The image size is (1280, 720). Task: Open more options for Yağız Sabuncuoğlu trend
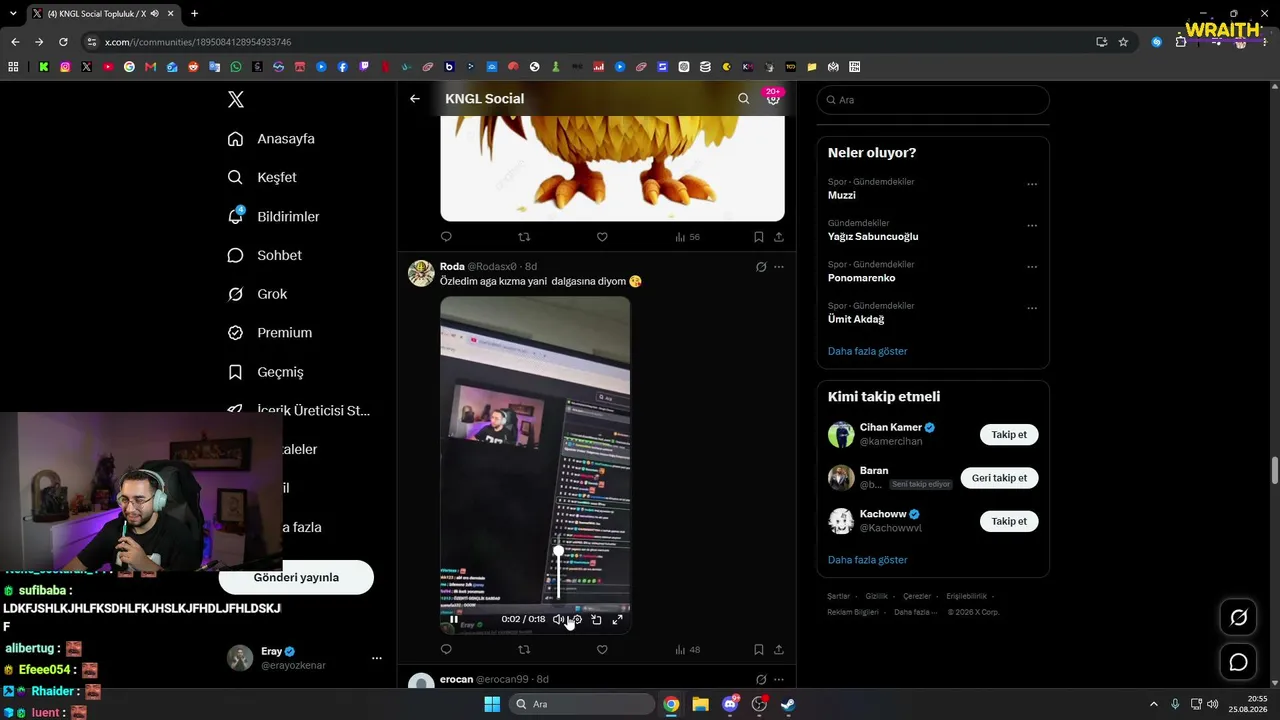pos(1032,225)
